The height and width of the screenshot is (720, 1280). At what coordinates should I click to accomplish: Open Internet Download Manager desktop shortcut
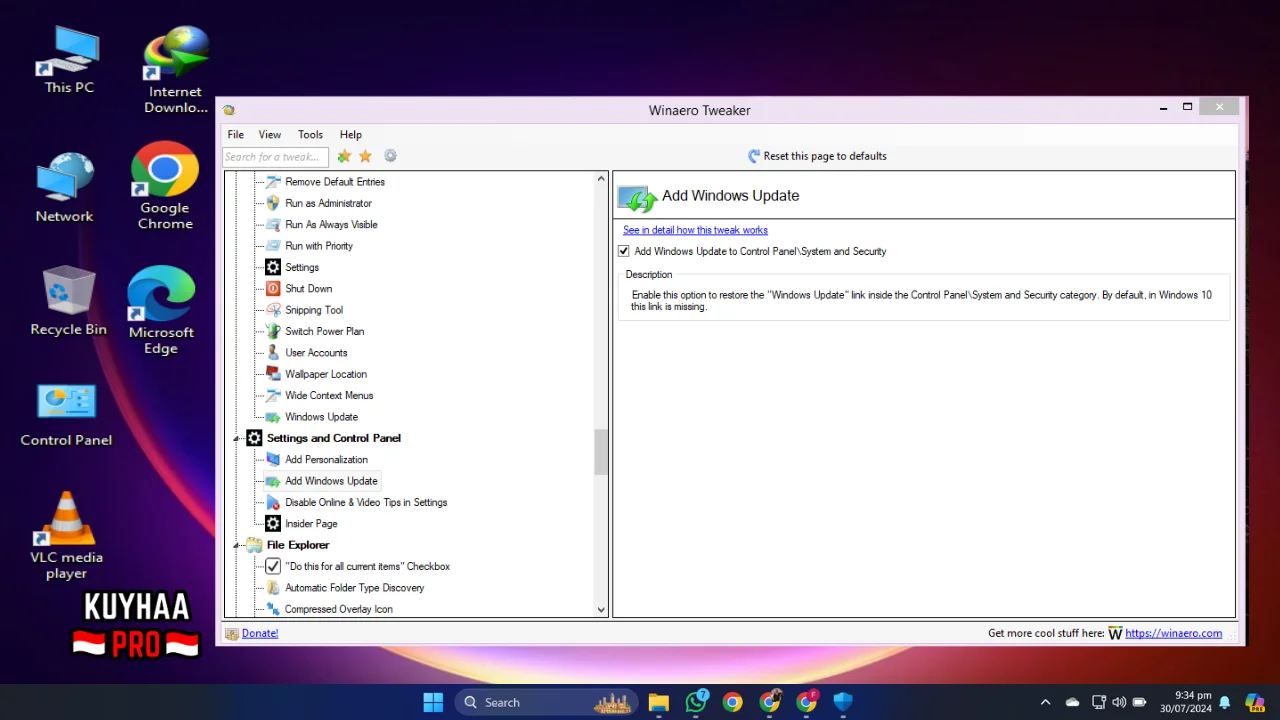pyautogui.click(x=176, y=70)
